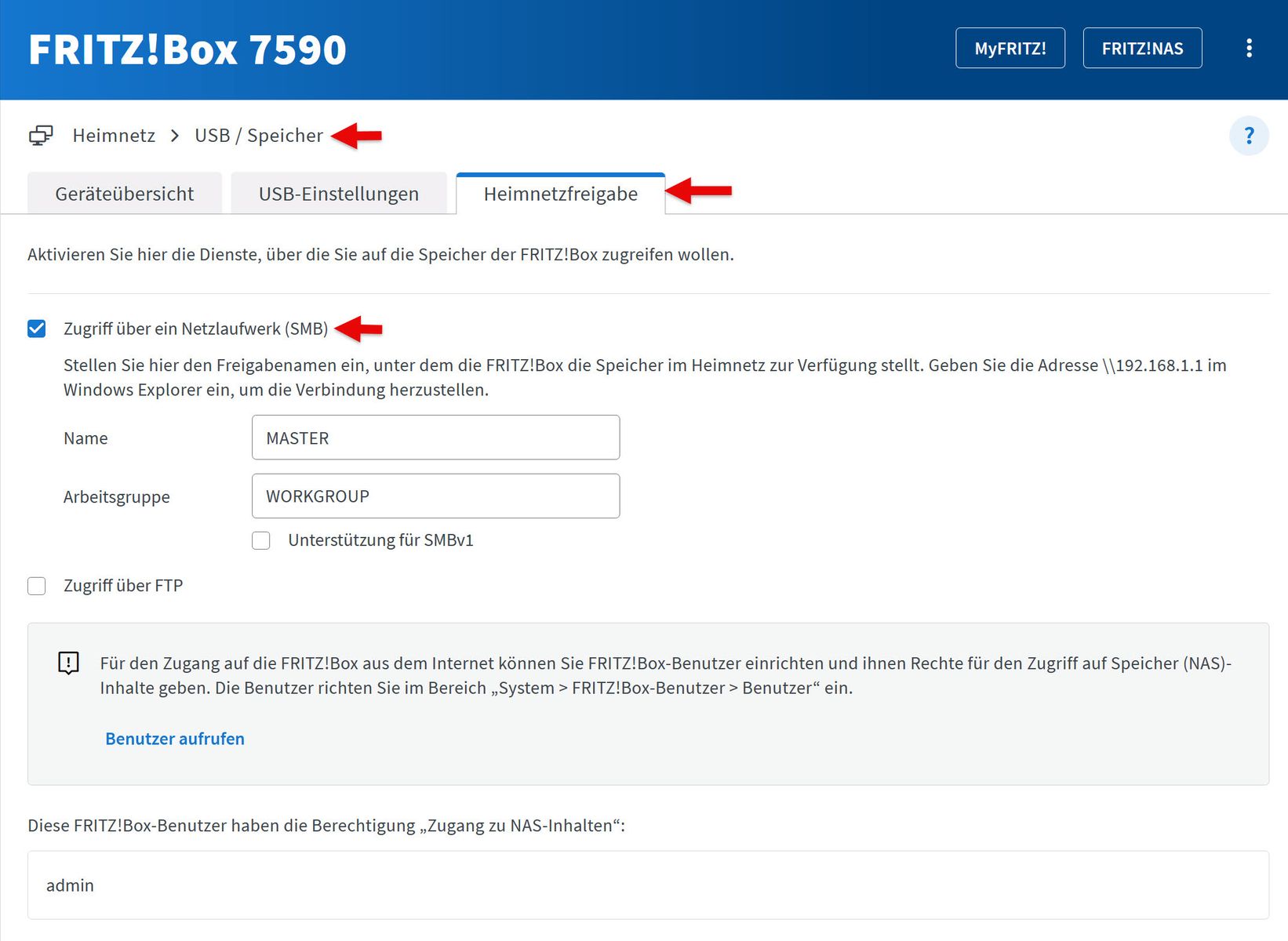Click the info note icon in gray box

[x=69, y=663]
